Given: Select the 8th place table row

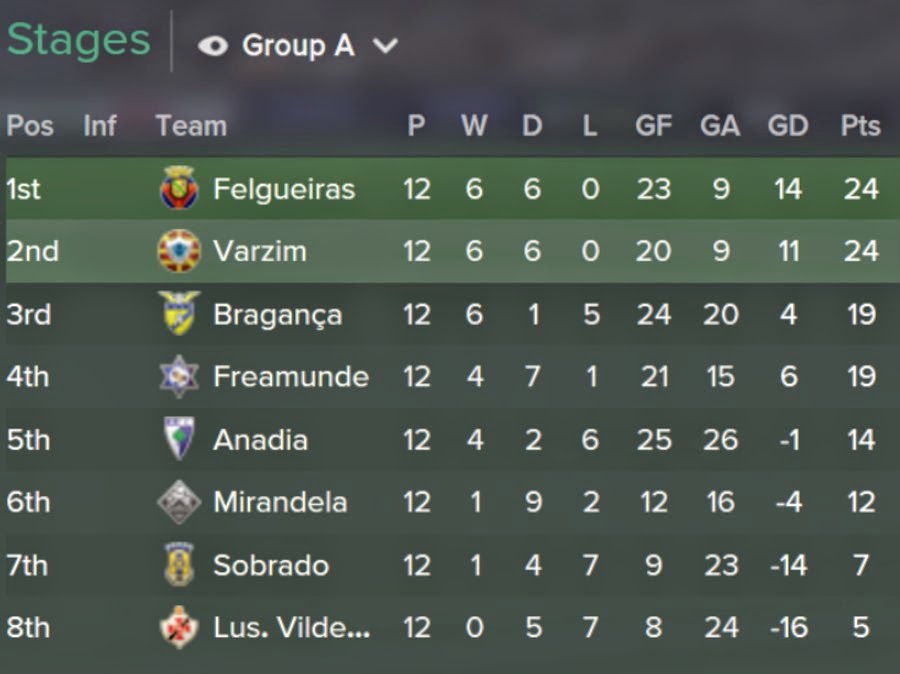Looking at the screenshot, I should click(450, 627).
